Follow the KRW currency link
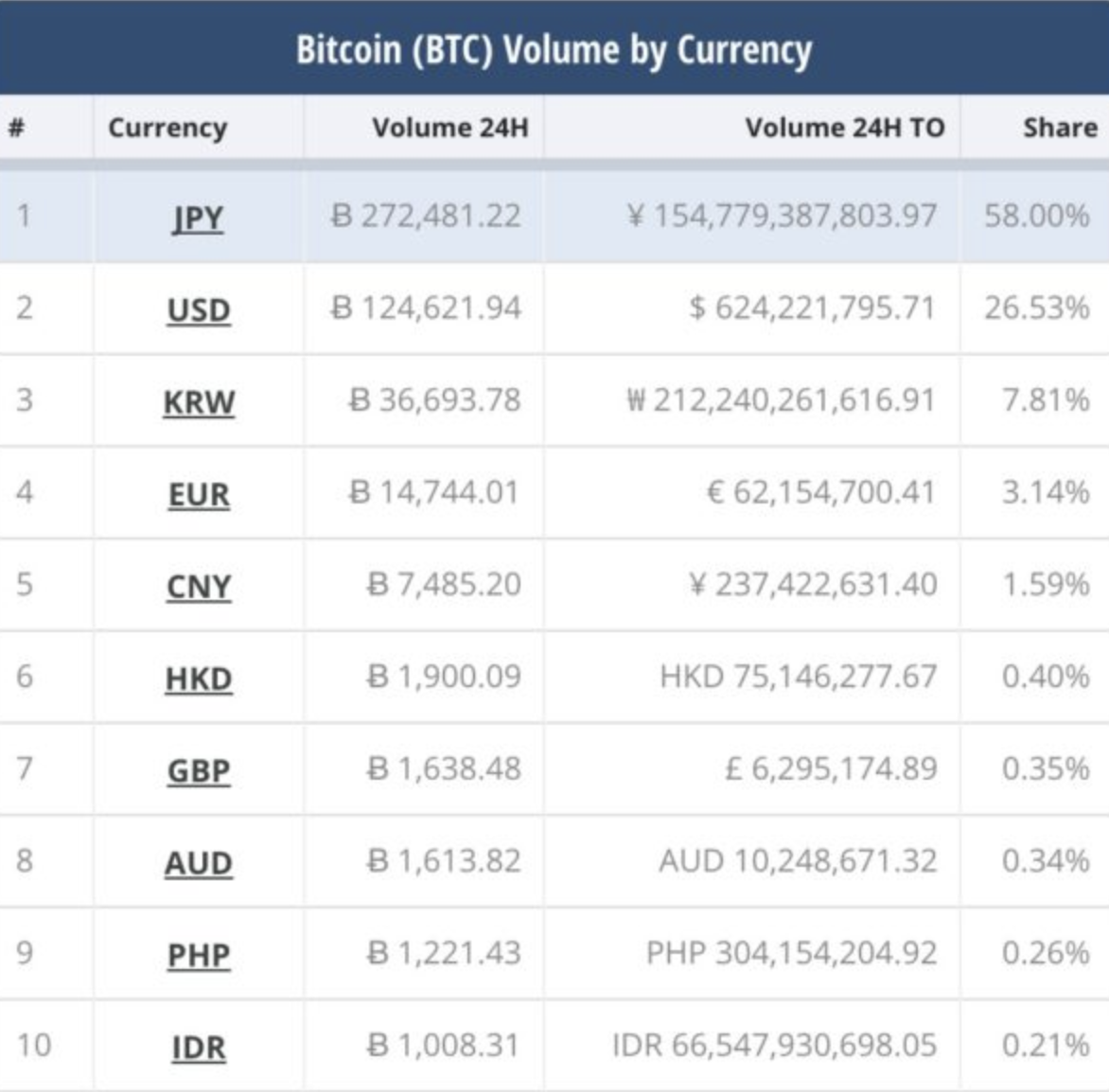 tap(199, 402)
